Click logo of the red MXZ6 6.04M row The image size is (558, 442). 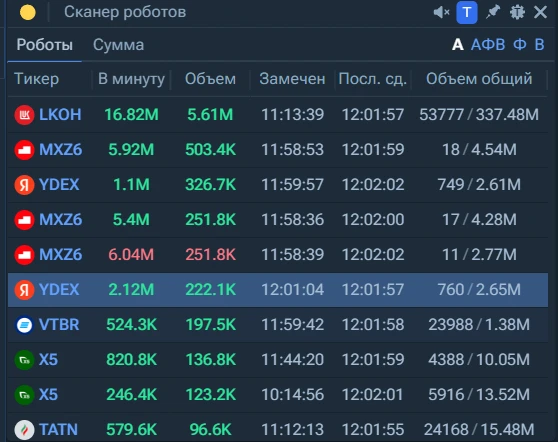pos(24,255)
